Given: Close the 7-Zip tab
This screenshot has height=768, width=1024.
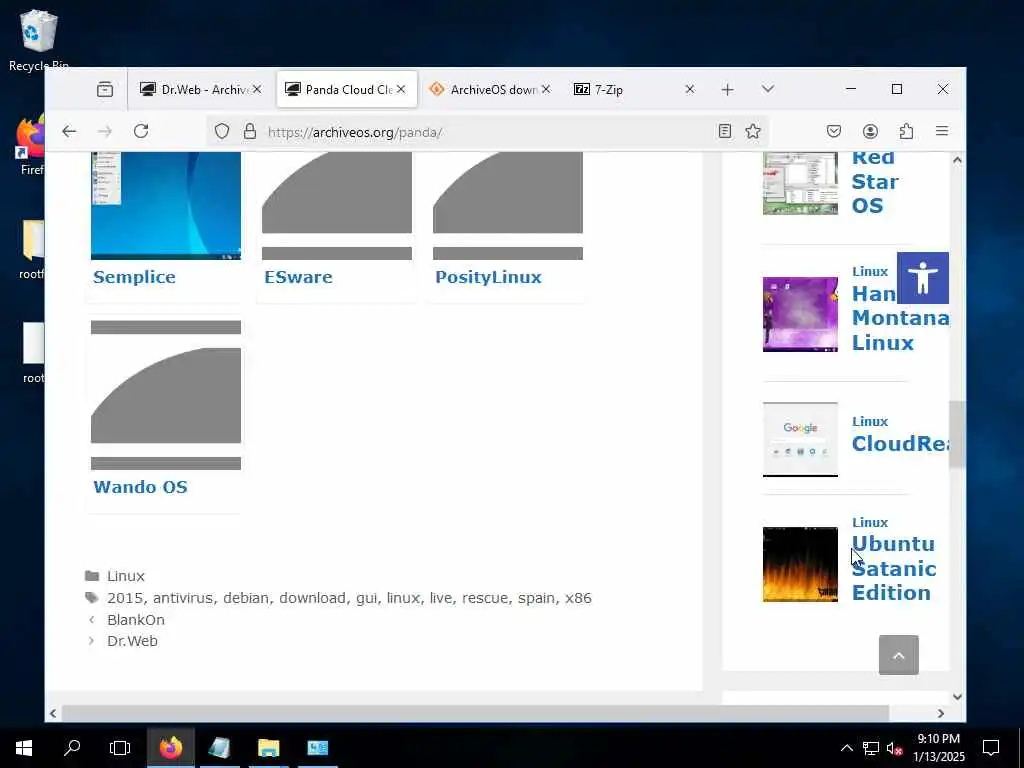Looking at the screenshot, I should (690, 89).
